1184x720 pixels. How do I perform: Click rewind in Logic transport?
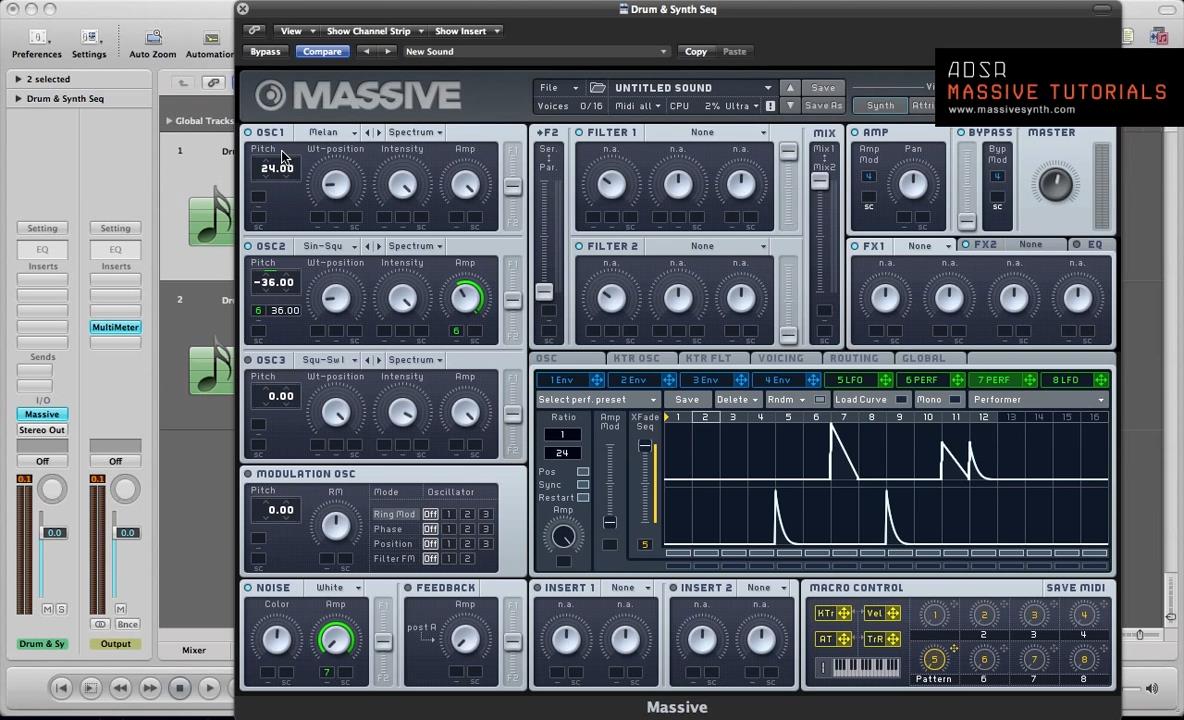[x=120, y=688]
